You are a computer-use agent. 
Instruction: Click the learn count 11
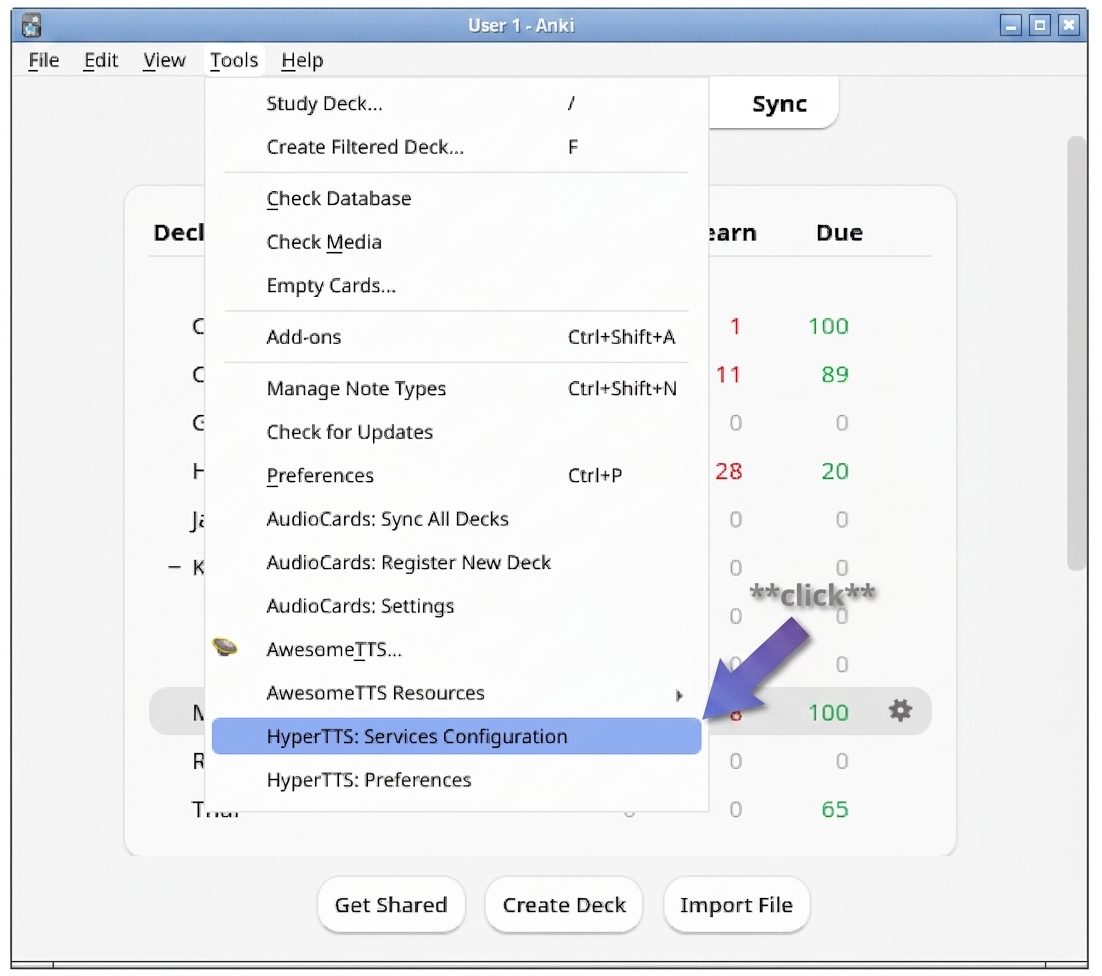click(x=729, y=375)
